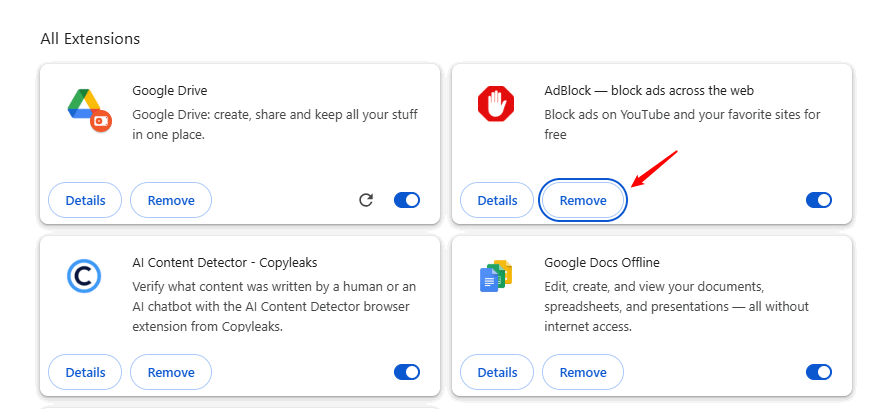Toggle off AI Content Detector extension
The image size is (885, 409).
click(407, 372)
